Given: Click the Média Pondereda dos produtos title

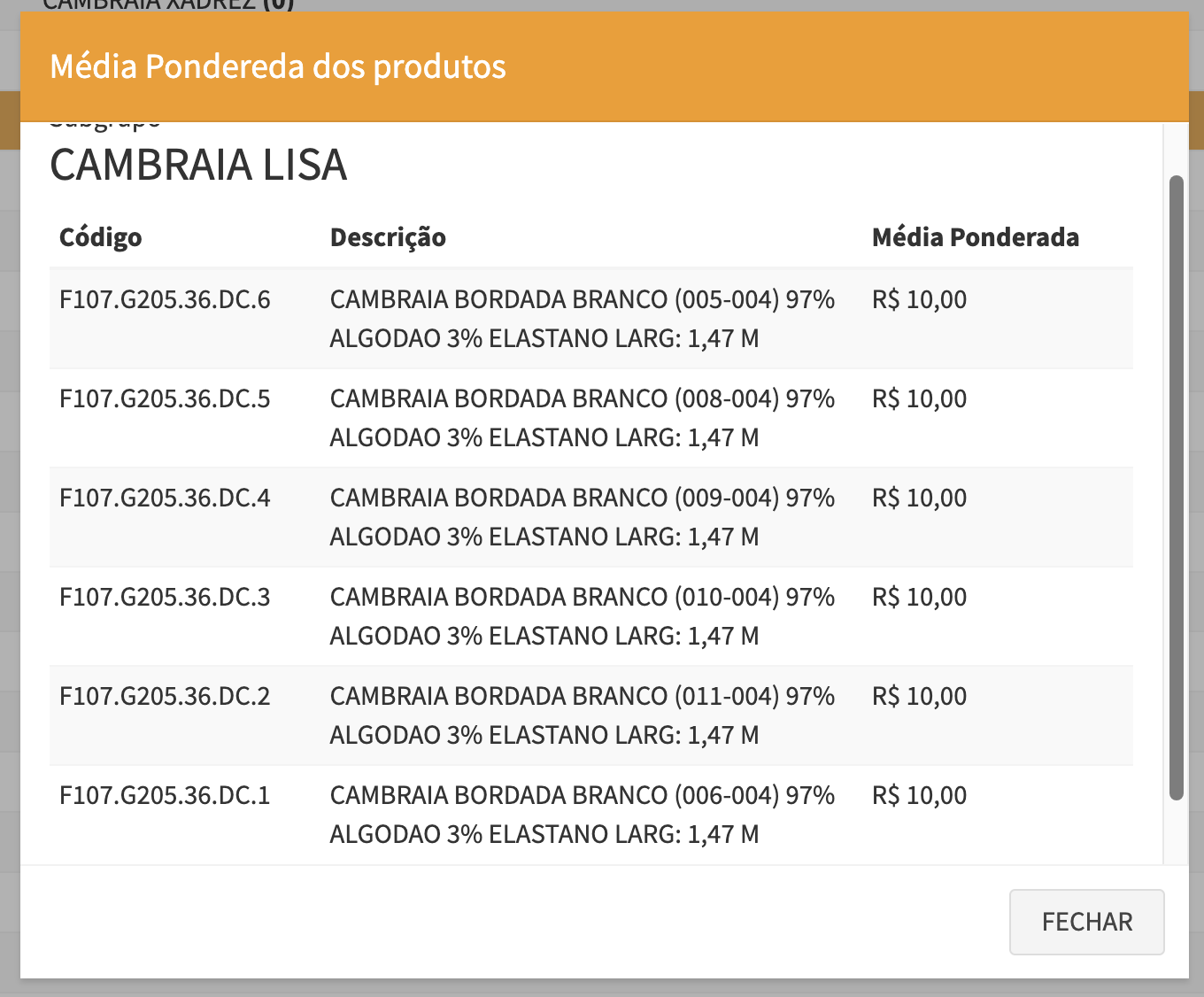Looking at the screenshot, I should pos(278,67).
